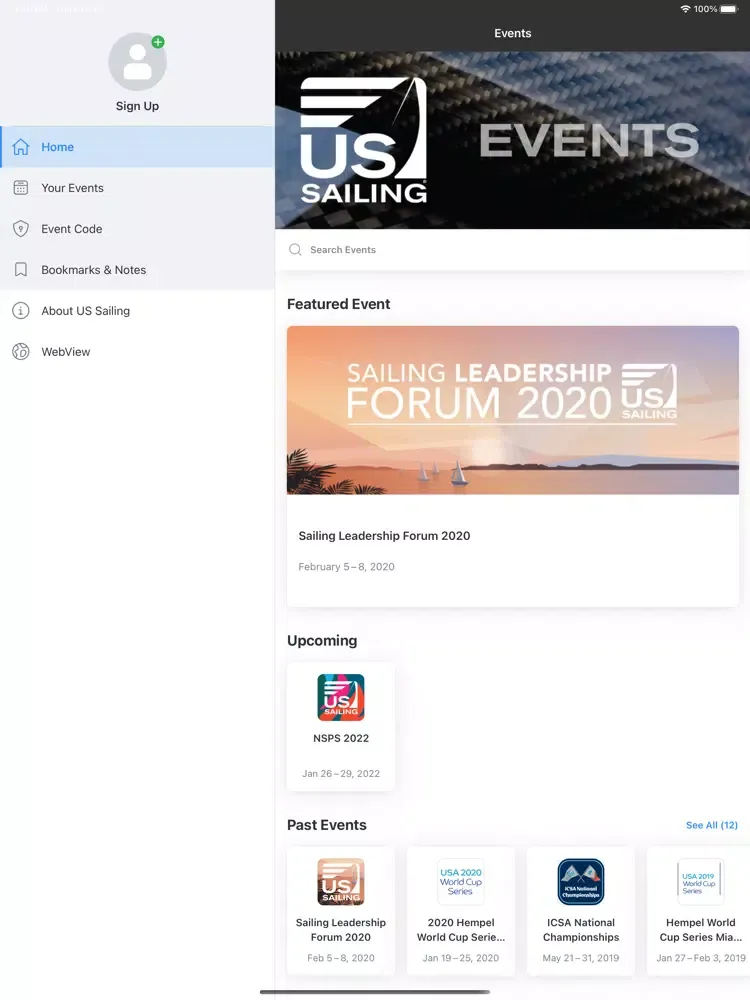Screen dimensions: 750x1000
Task: Click the Your Events calendar icon
Action: [x=21, y=188]
